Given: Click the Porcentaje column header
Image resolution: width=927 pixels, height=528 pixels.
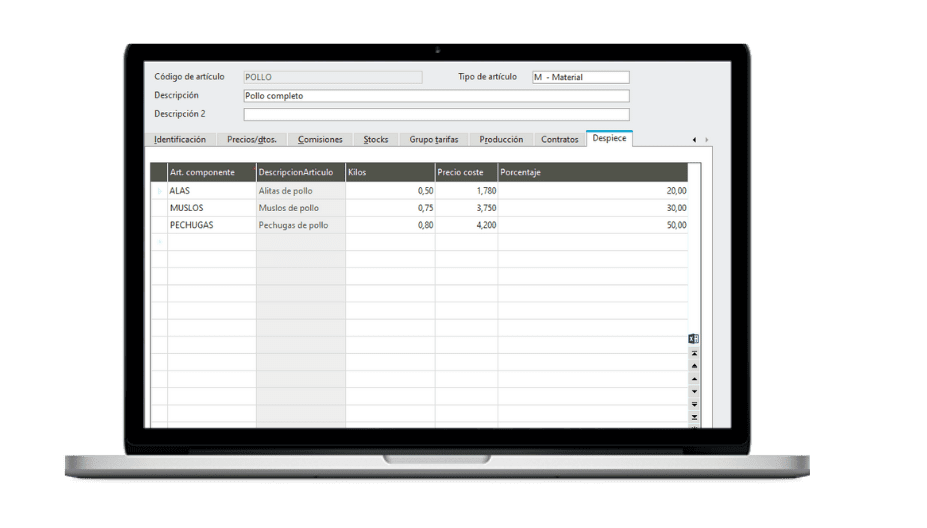Looking at the screenshot, I should [x=593, y=173].
